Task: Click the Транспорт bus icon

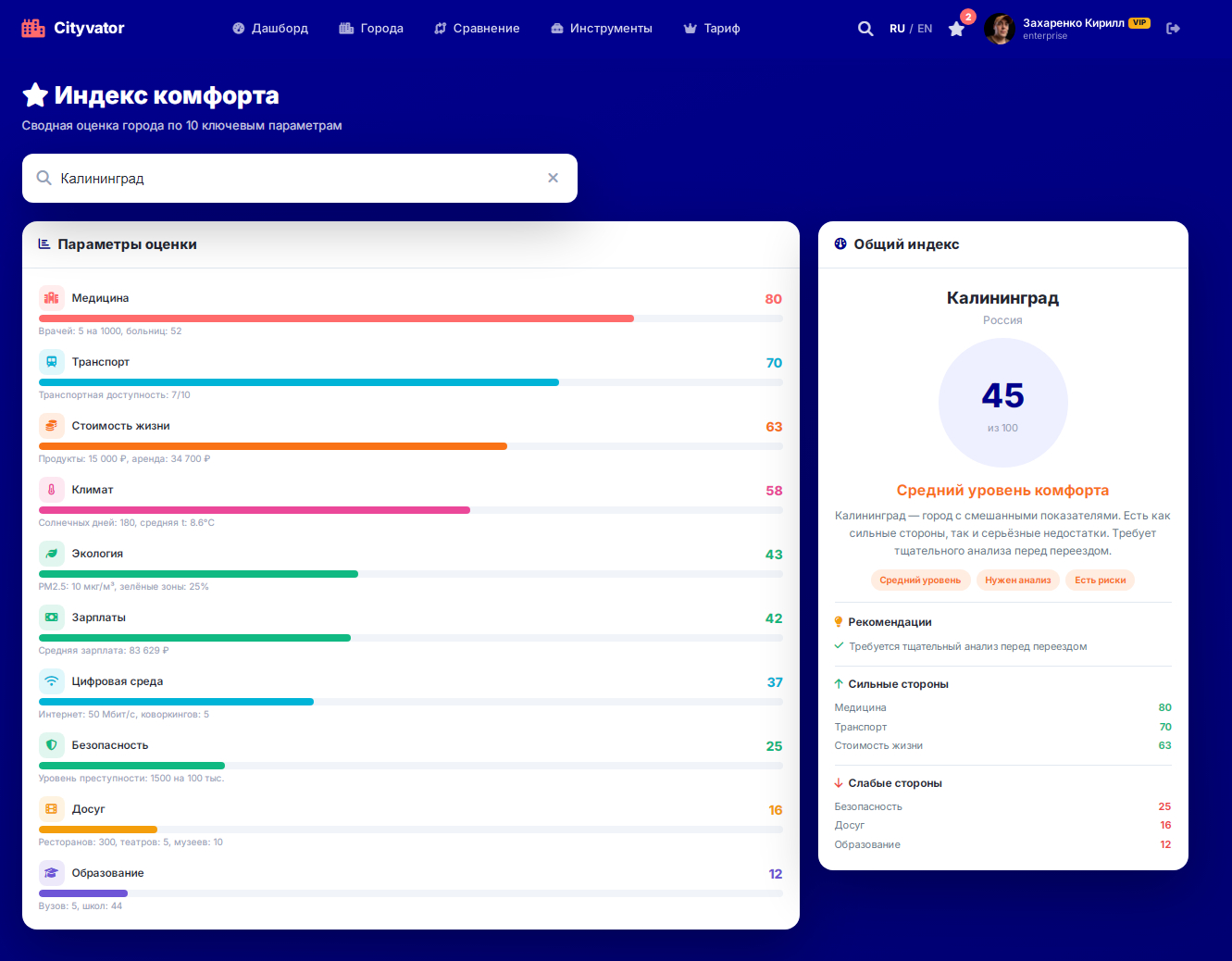Action: (x=52, y=362)
